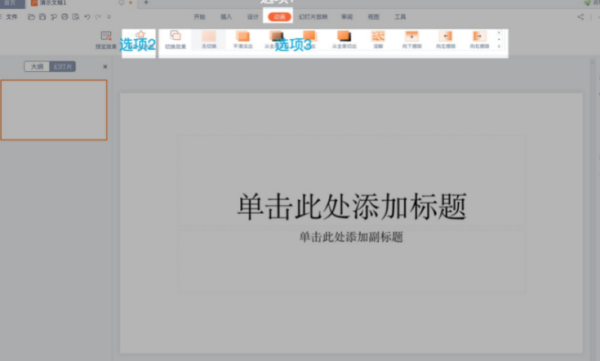
Task: Click the Save icon in quick toolbar
Action: click(42, 17)
